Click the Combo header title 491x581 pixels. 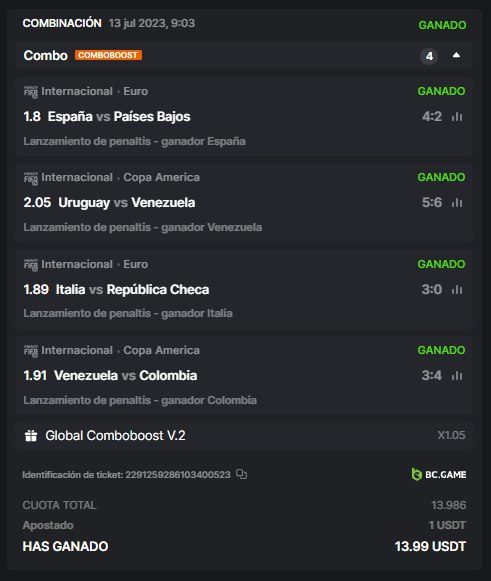pyautogui.click(x=46, y=56)
